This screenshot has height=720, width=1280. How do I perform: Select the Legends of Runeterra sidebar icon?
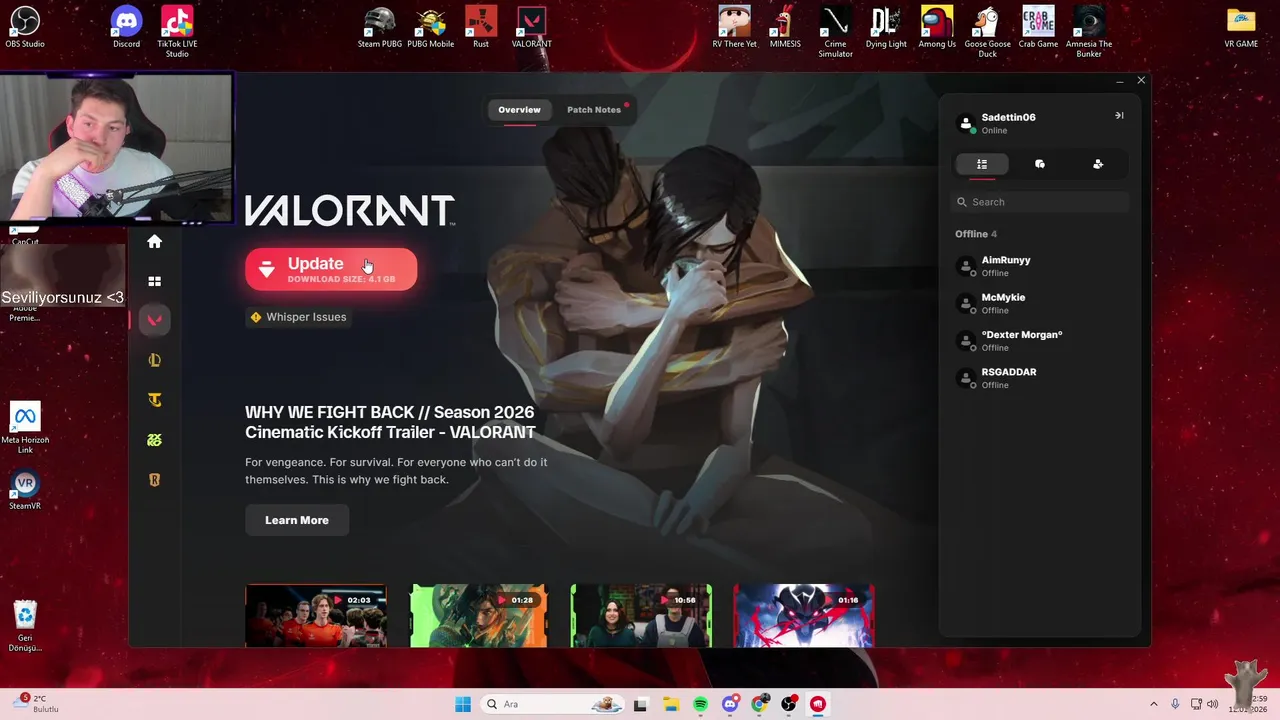(x=154, y=480)
